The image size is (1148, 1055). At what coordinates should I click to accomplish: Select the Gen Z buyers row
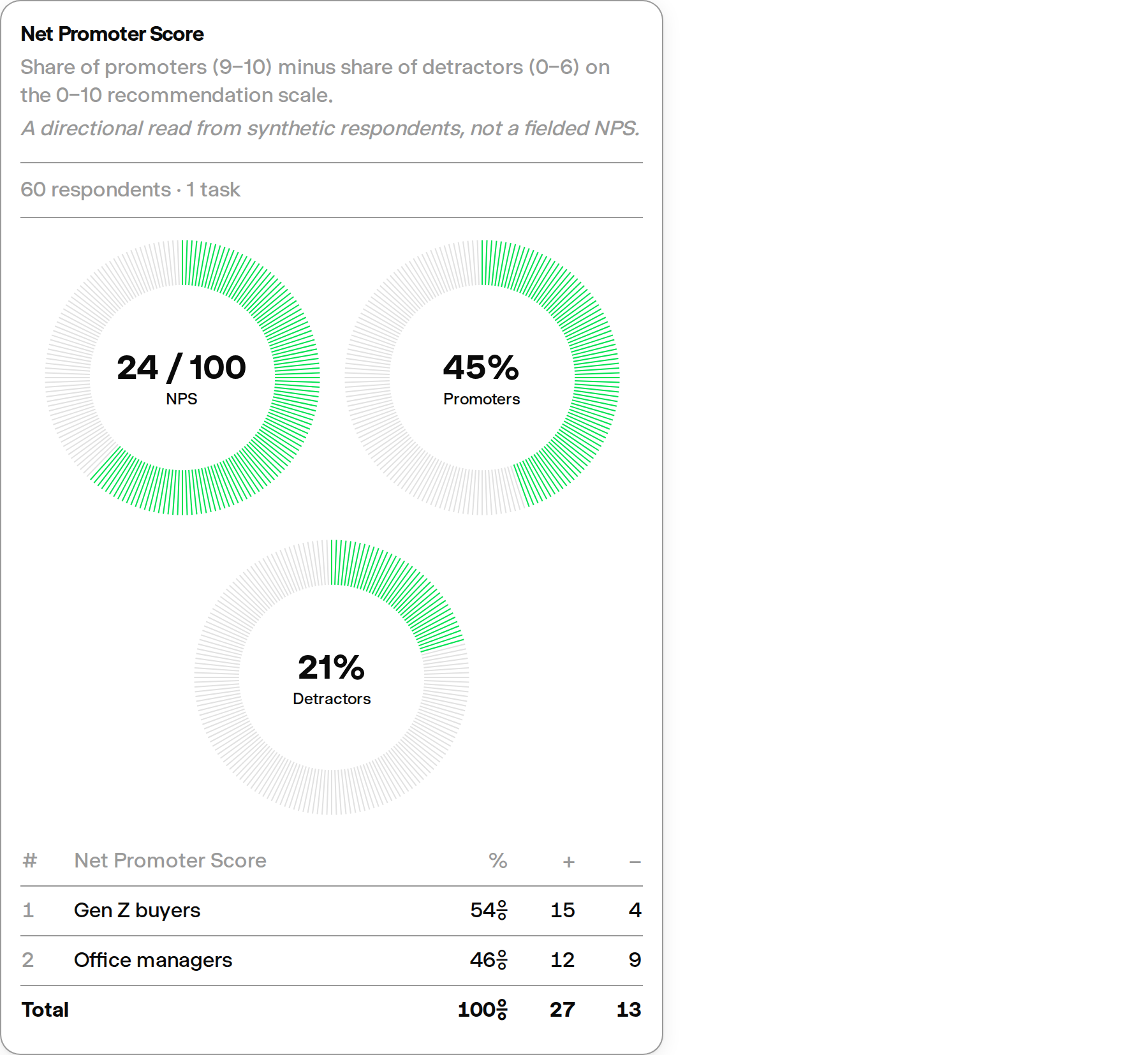pyautogui.click(x=332, y=910)
